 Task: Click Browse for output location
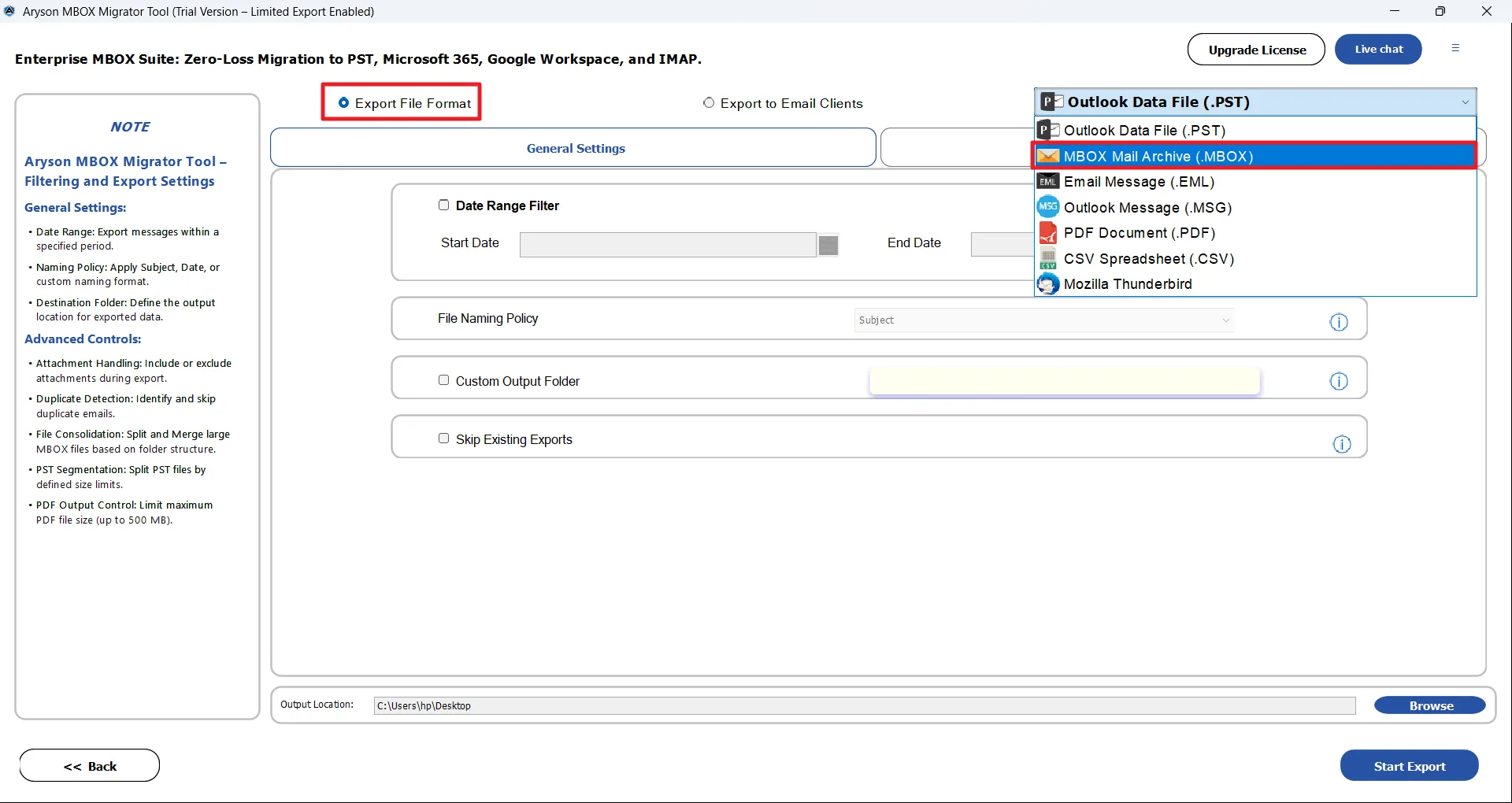pos(1430,705)
